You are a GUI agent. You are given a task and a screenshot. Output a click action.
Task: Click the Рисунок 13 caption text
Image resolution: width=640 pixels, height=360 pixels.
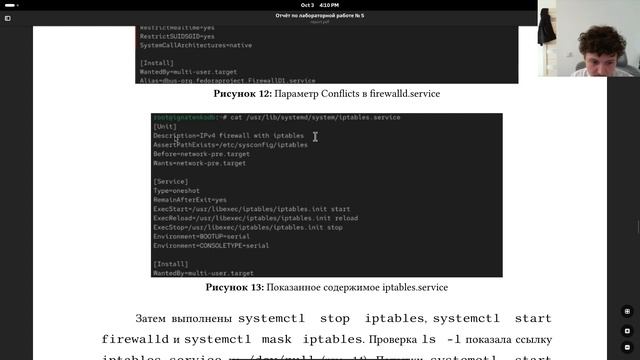pos(327,287)
